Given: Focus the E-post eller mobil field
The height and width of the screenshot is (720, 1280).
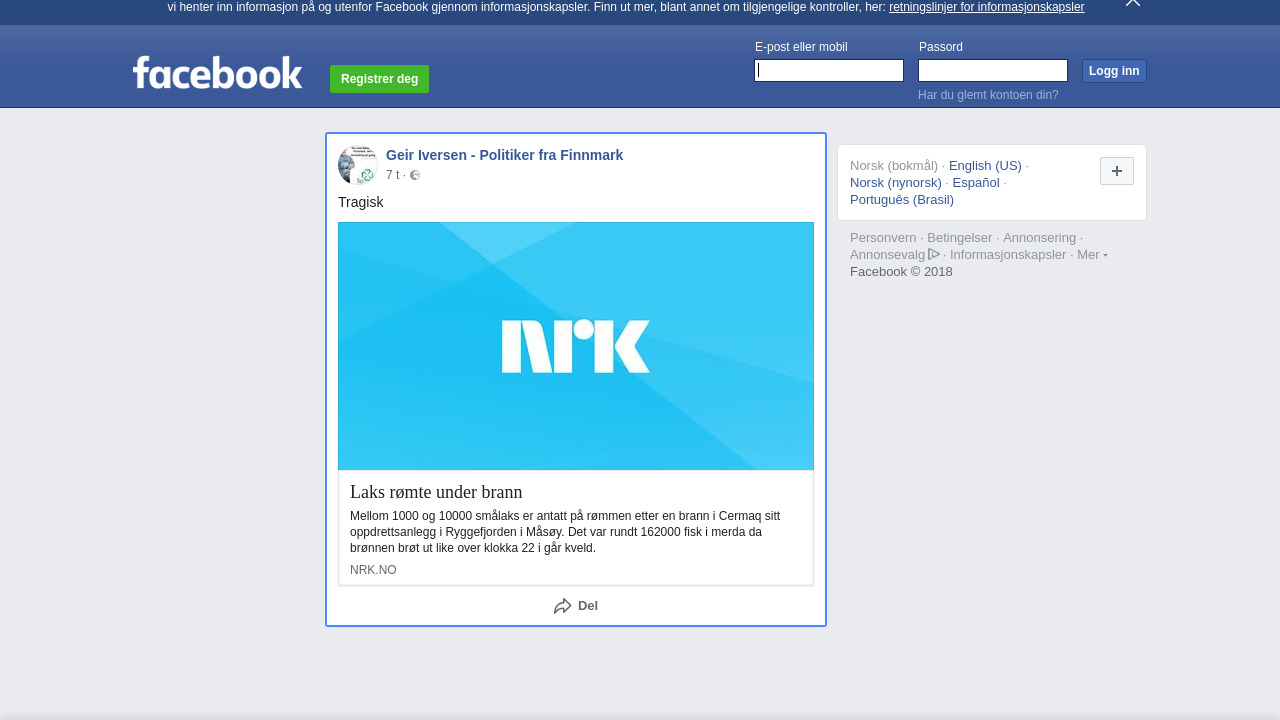Looking at the screenshot, I should (829, 70).
